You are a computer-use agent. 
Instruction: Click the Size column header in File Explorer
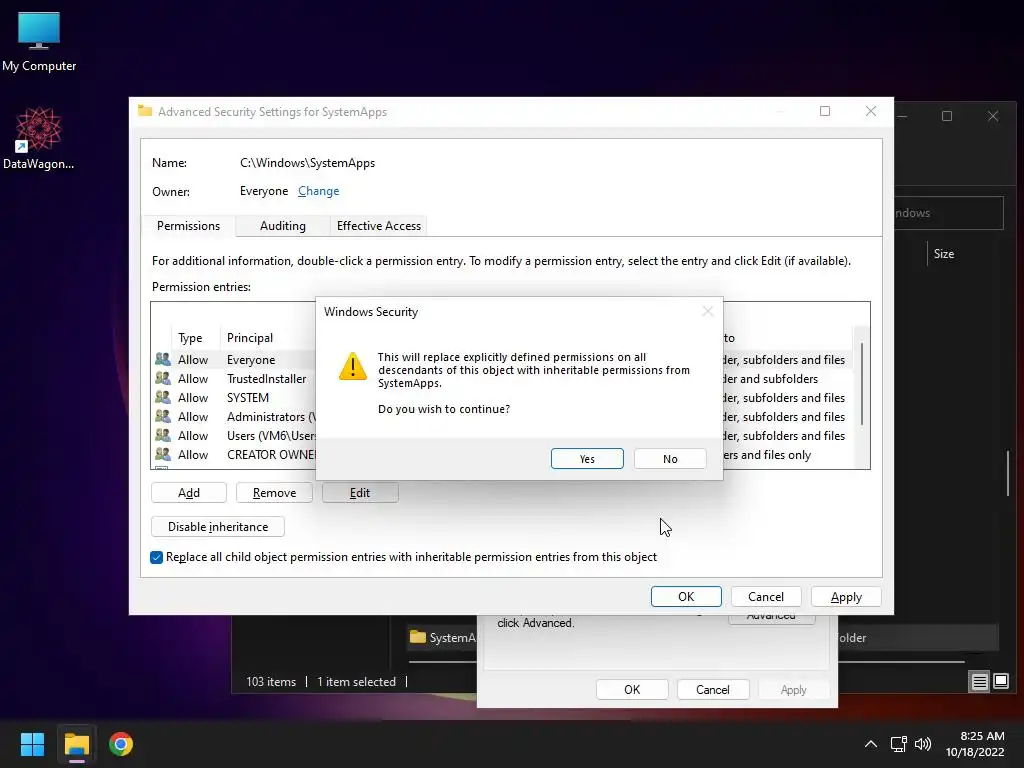944,253
